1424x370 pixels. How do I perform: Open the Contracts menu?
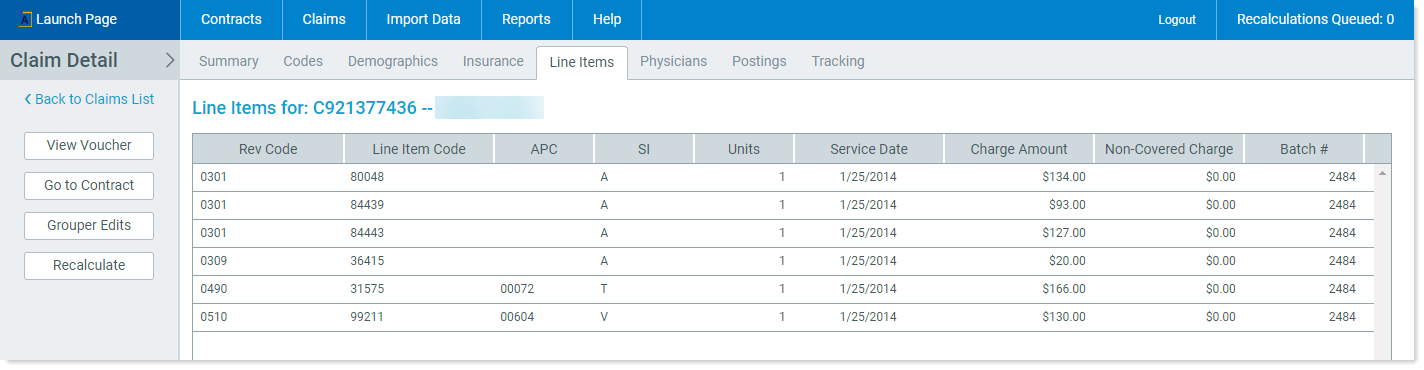(x=231, y=19)
